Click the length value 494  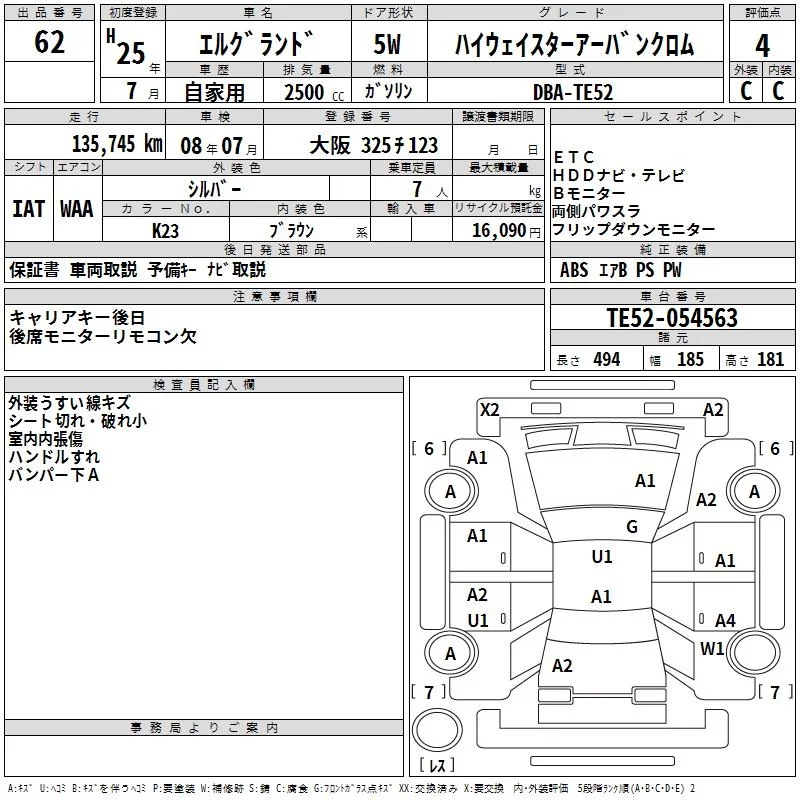(607, 360)
